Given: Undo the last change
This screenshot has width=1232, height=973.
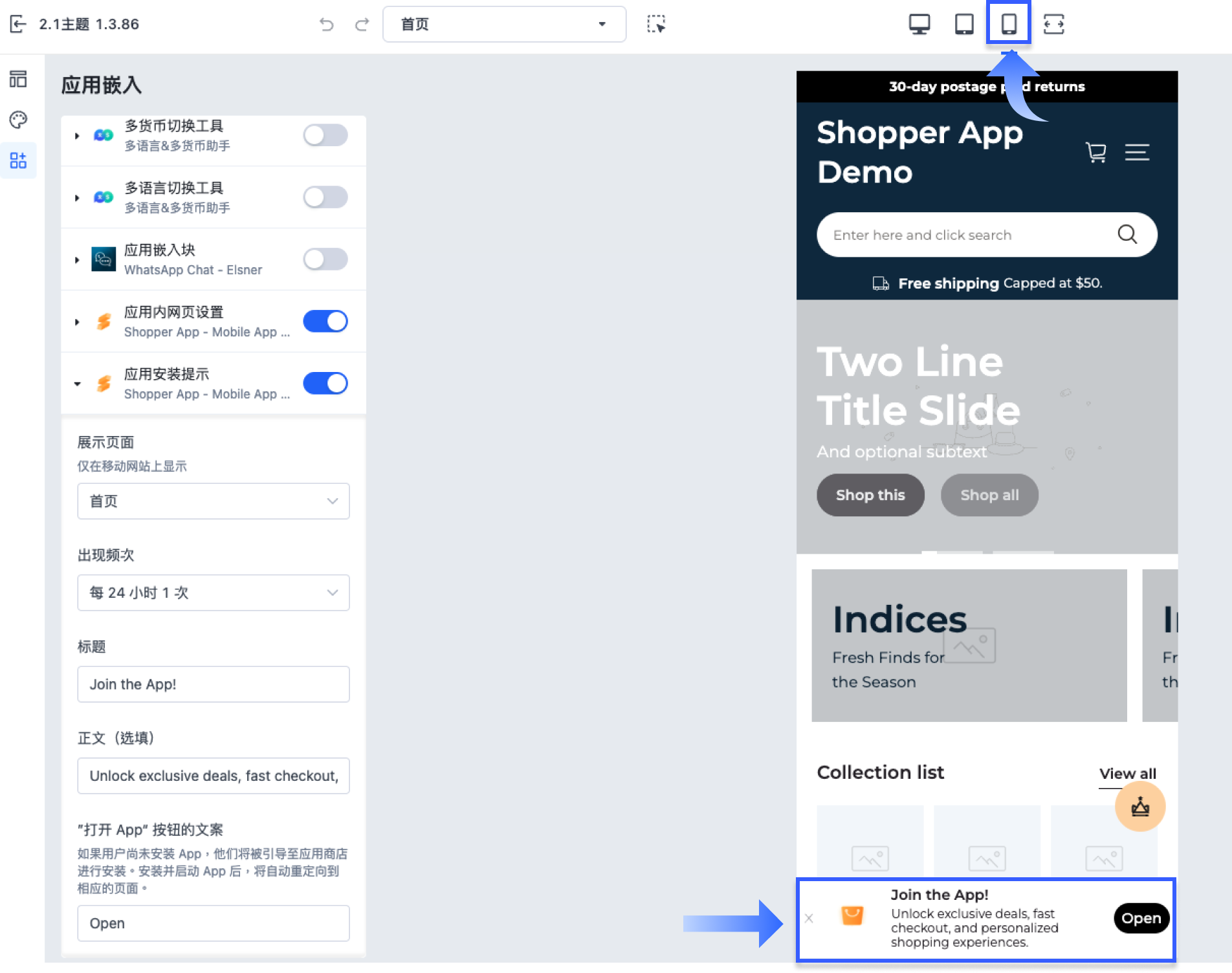Looking at the screenshot, I should tap(327, 25).
